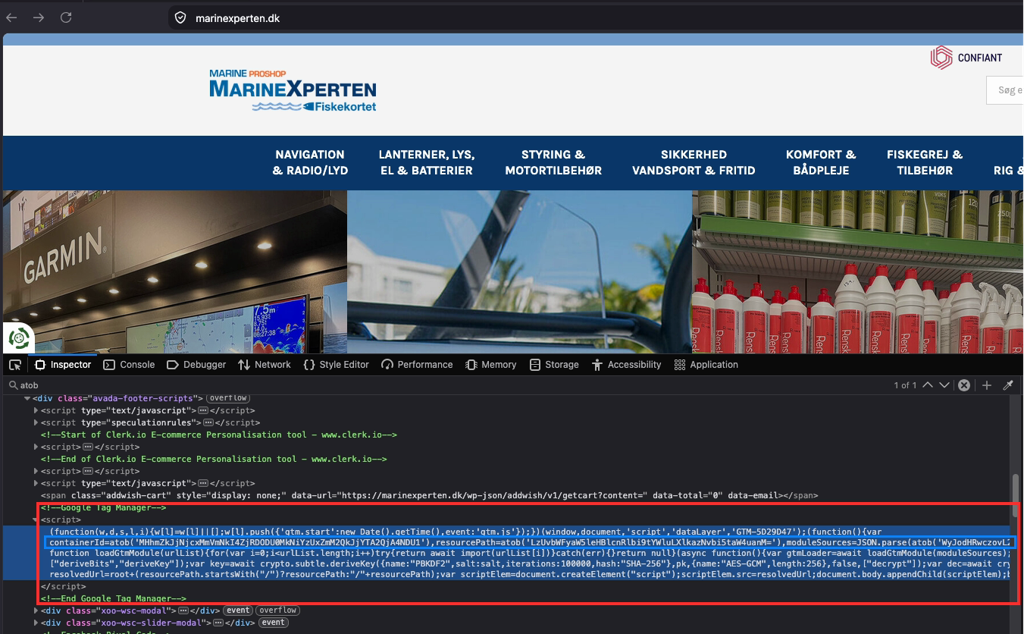Select the 'End Google Tag Manager' comment

click(x=114, y=598)
